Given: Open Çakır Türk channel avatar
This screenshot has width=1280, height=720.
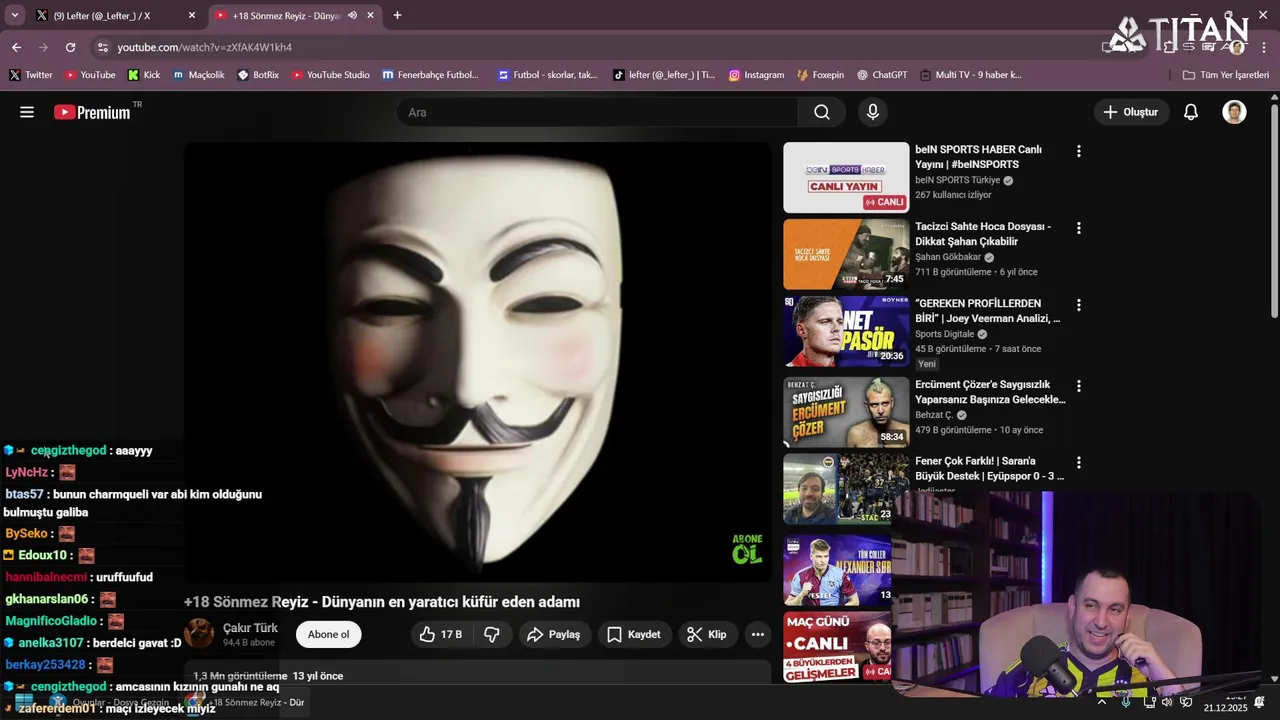Looking at the screenshot, I should click(x=199, y=633).
